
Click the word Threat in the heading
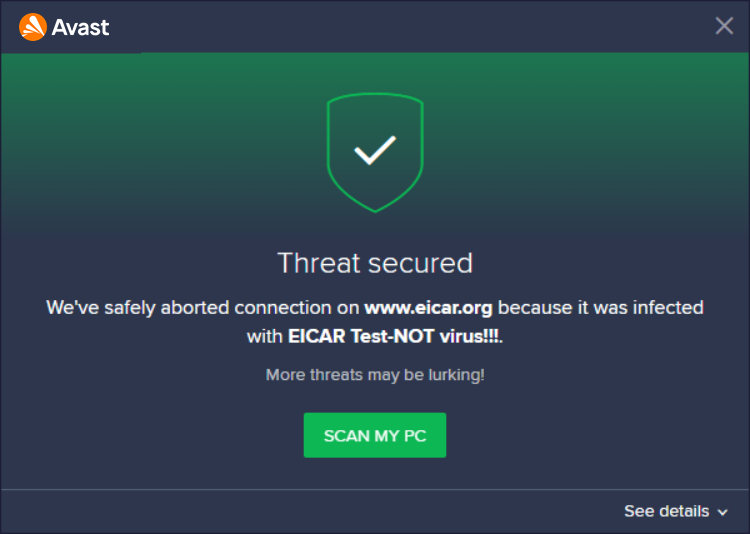319,263
